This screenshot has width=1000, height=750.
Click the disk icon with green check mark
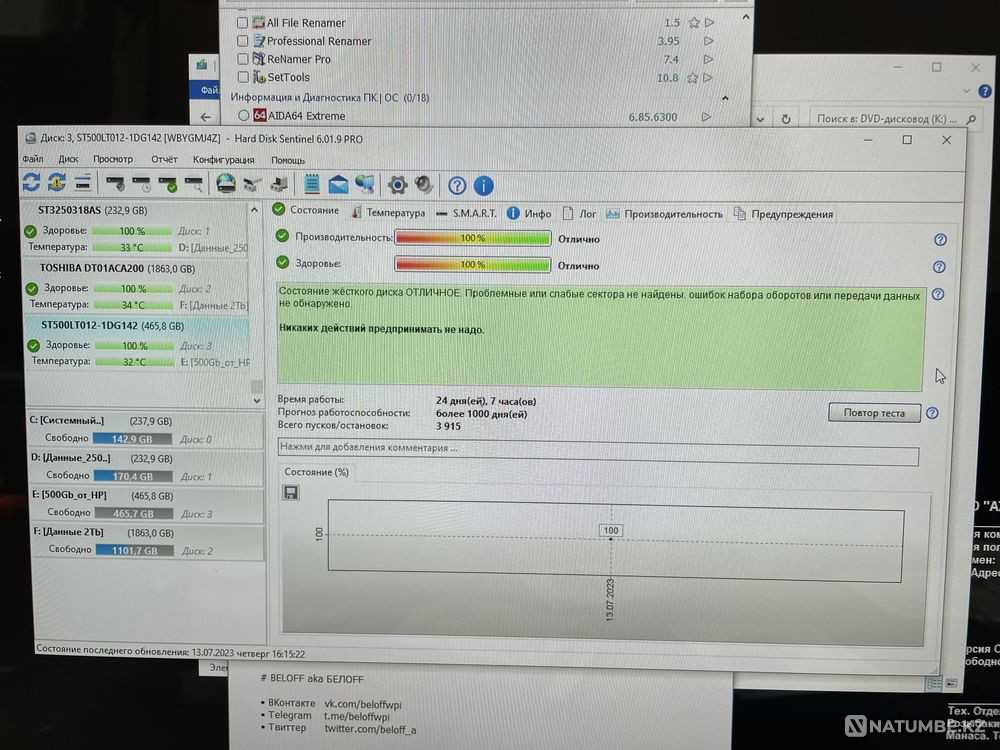pyautogui.click(x=168, y=185)
